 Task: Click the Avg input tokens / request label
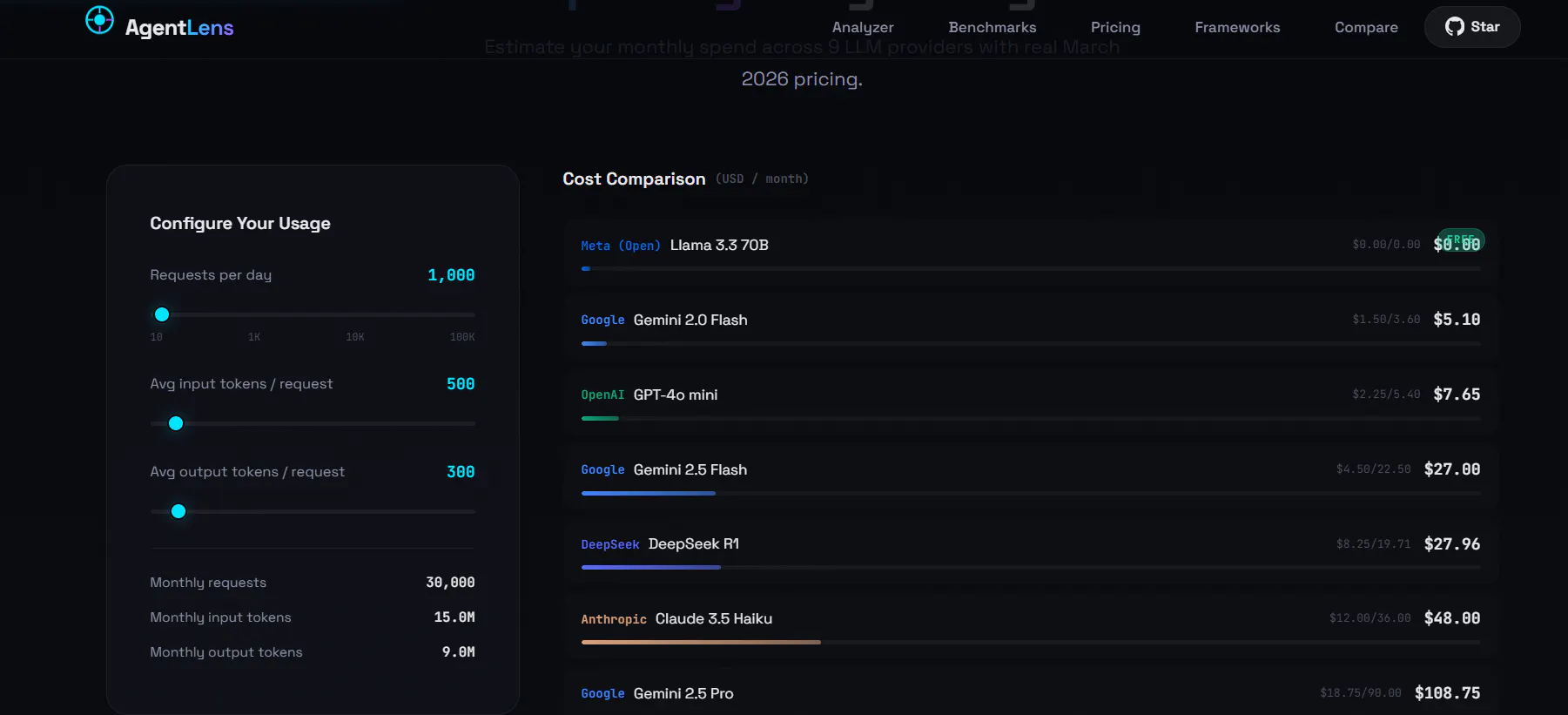(241, 384)
